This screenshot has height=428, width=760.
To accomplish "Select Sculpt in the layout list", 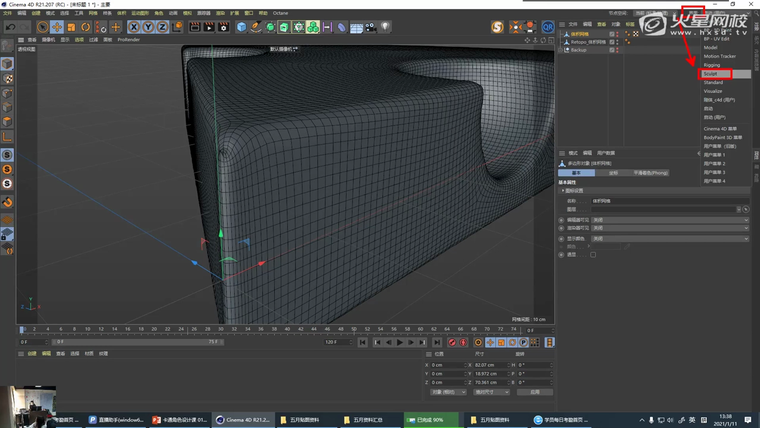I will [711, 74].
